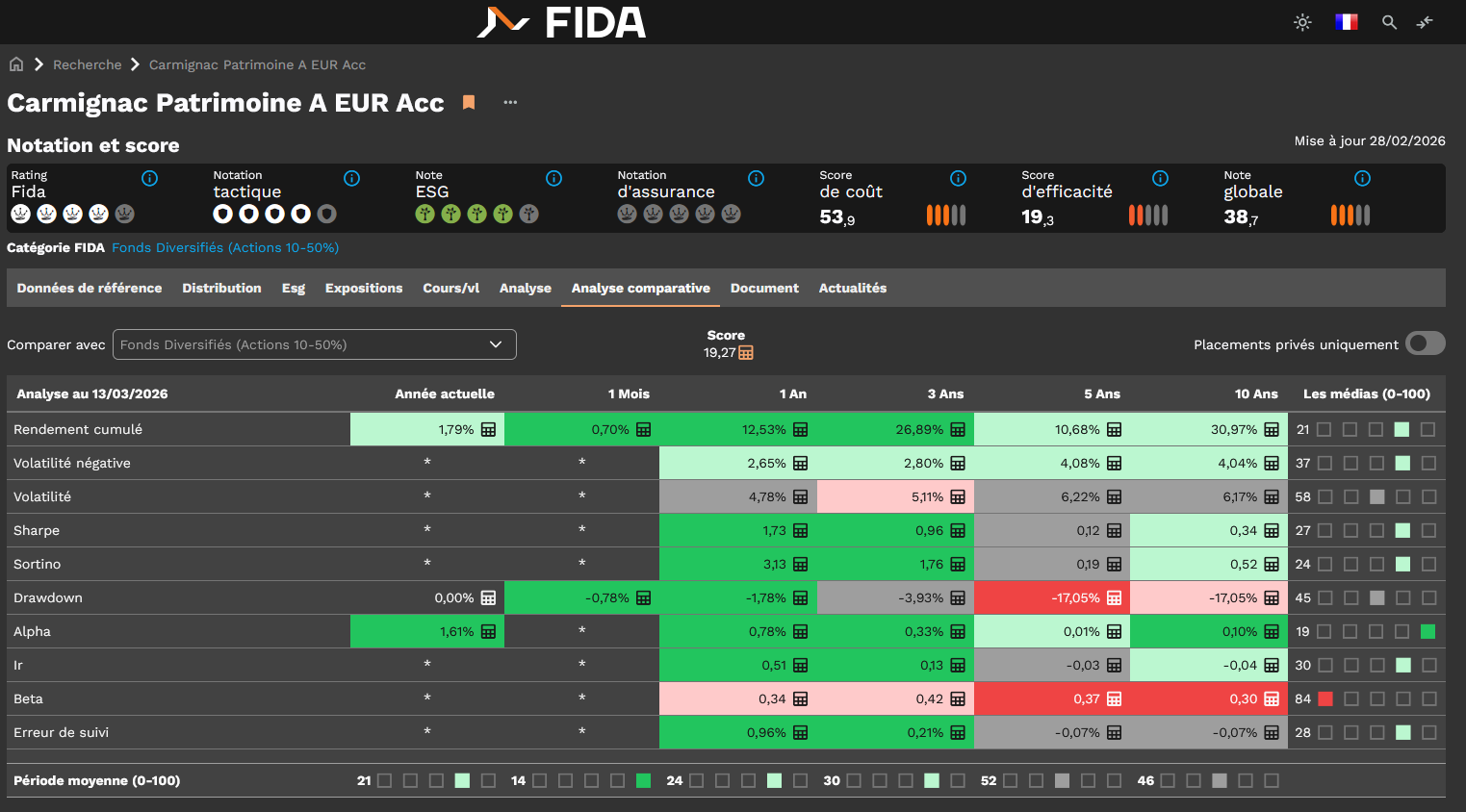
Task: Click the green box in Alpha médias row
Action: point(1427,631)
